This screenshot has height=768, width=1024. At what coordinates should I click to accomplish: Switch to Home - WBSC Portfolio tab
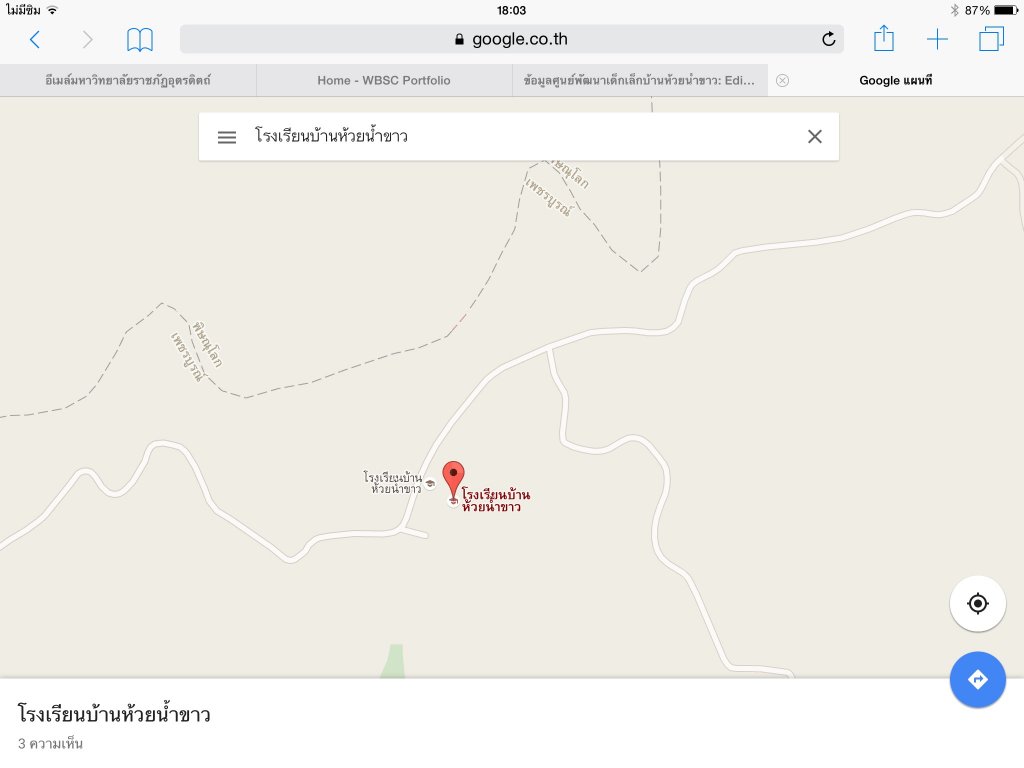(384, 80)
